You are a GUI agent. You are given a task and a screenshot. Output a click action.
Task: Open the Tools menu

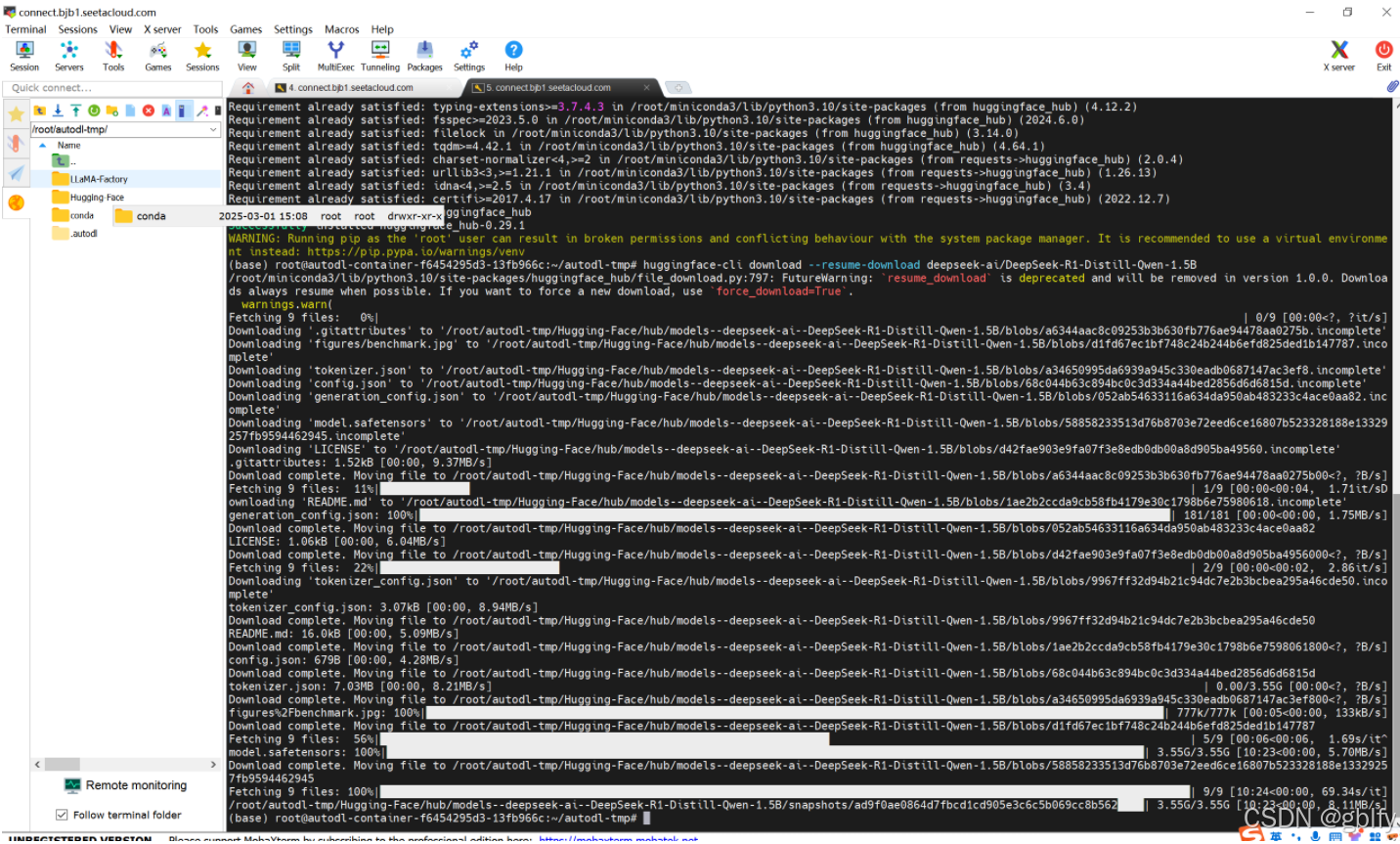[205, 29]
